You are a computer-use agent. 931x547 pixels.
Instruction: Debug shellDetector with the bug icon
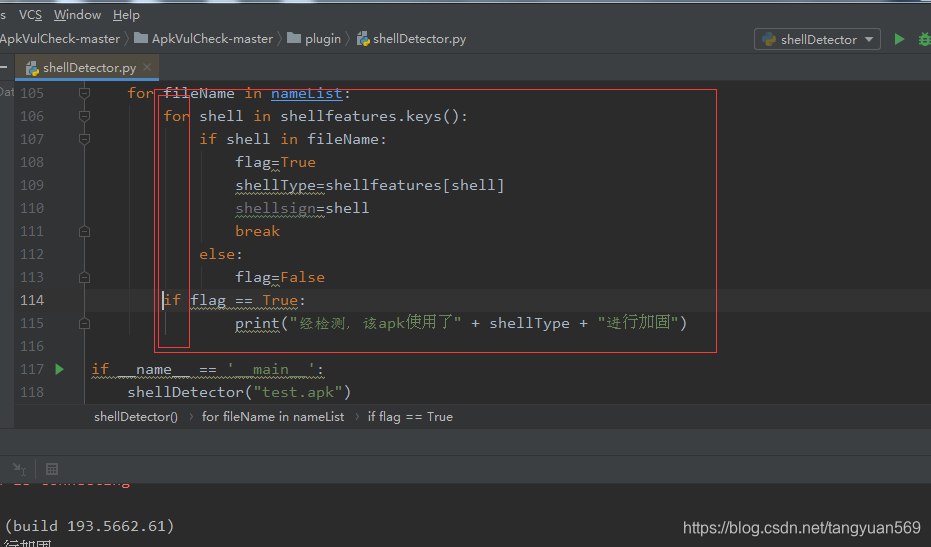point(924,39)
